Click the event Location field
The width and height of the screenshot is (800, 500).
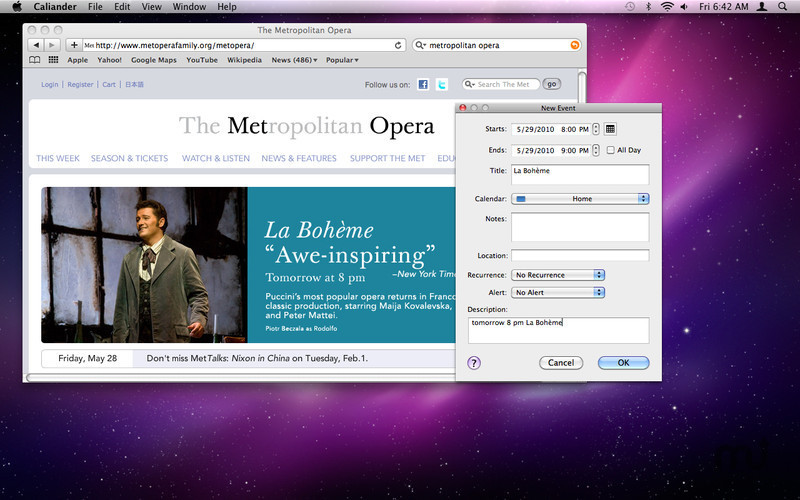(x=580, y=255)
